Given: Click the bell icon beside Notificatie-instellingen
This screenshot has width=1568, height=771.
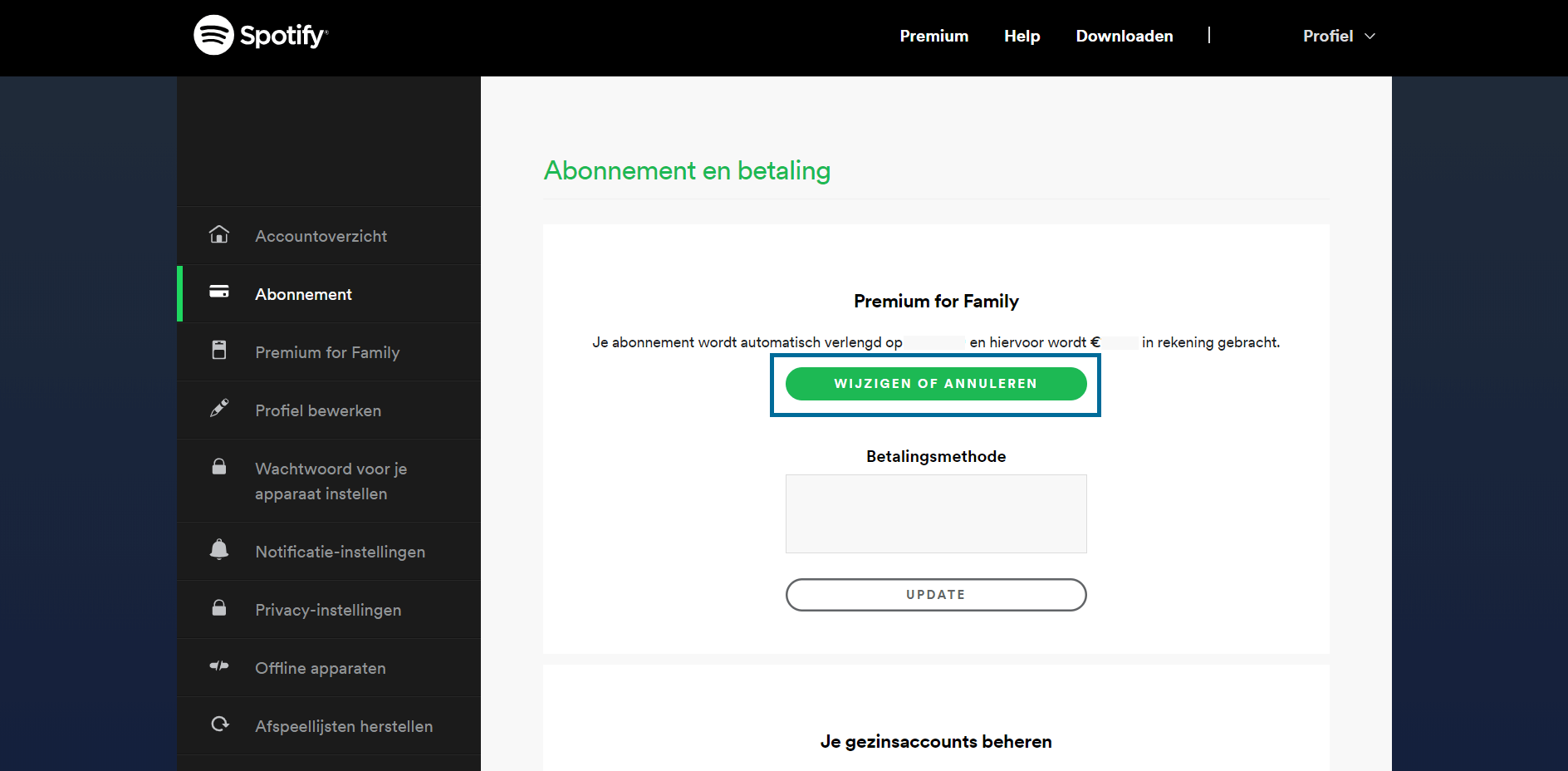Looking at the screenshot, I should pyautogui.click(x=219, y=549).
